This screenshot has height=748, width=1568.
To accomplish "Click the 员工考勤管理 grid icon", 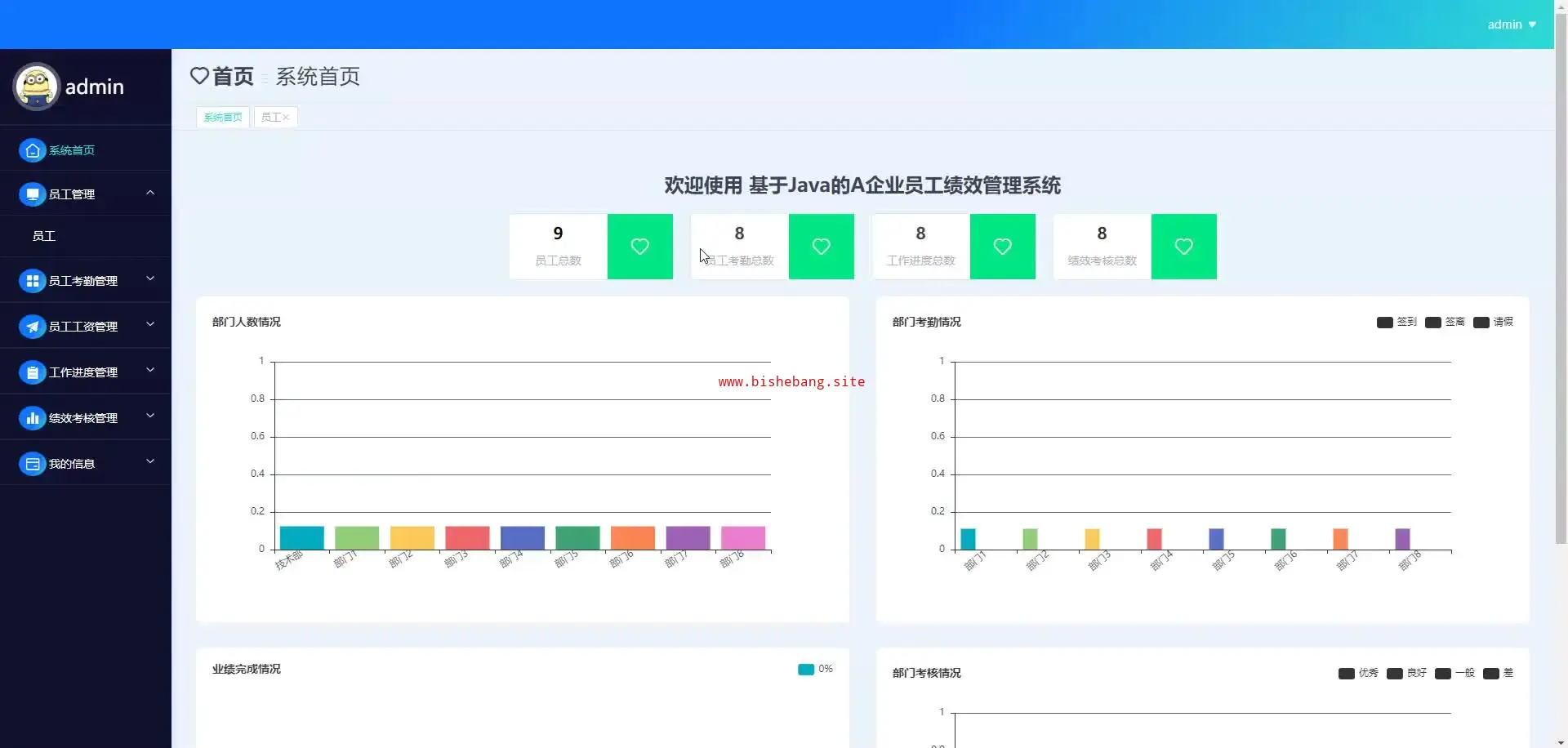I will click(32, 281).
